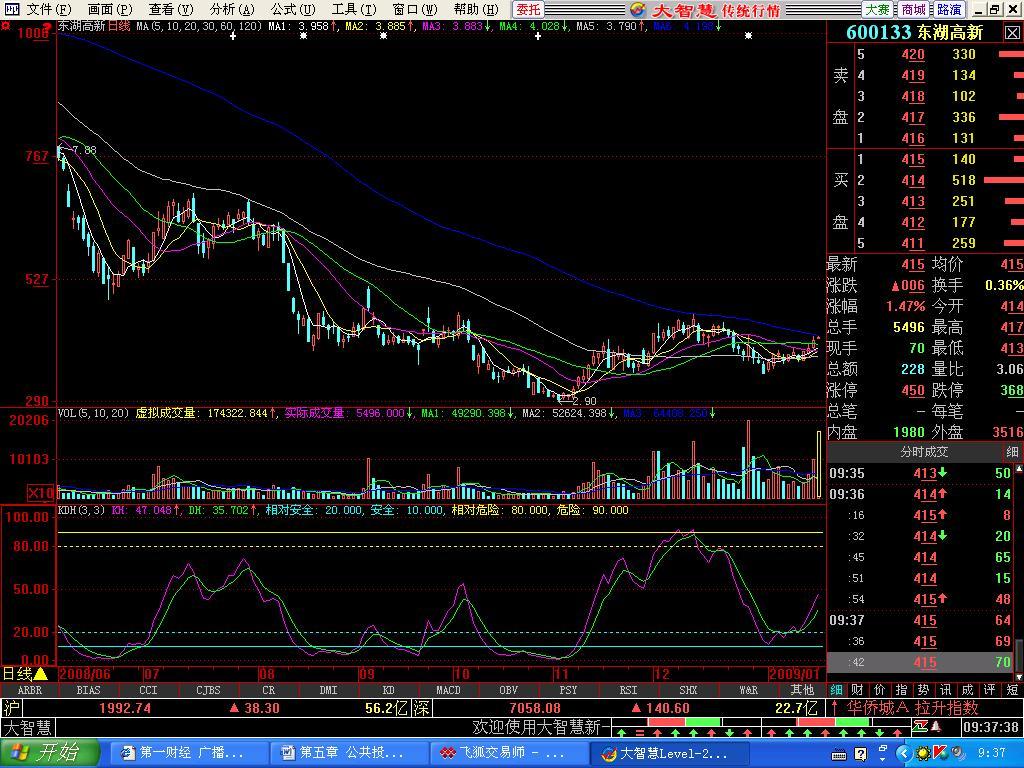Click the 委托 trading button
Viewport: 1024px width, 768px height.
click(x=528, y=9)
